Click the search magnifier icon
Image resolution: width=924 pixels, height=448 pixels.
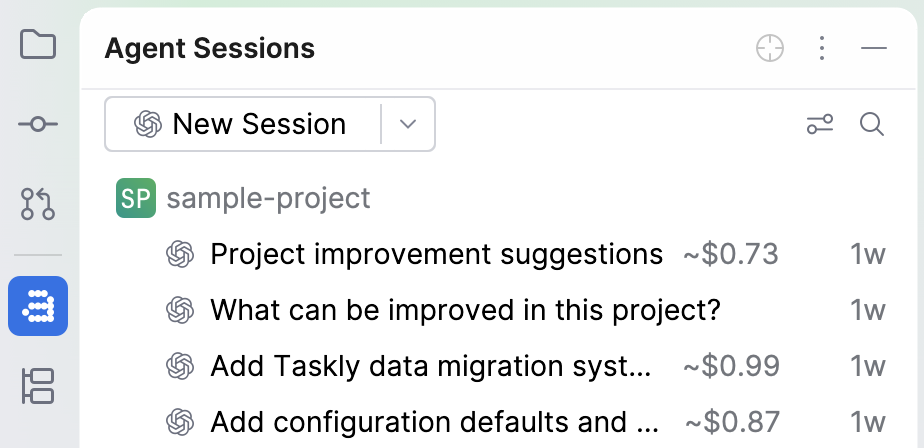tap(872, 124)
